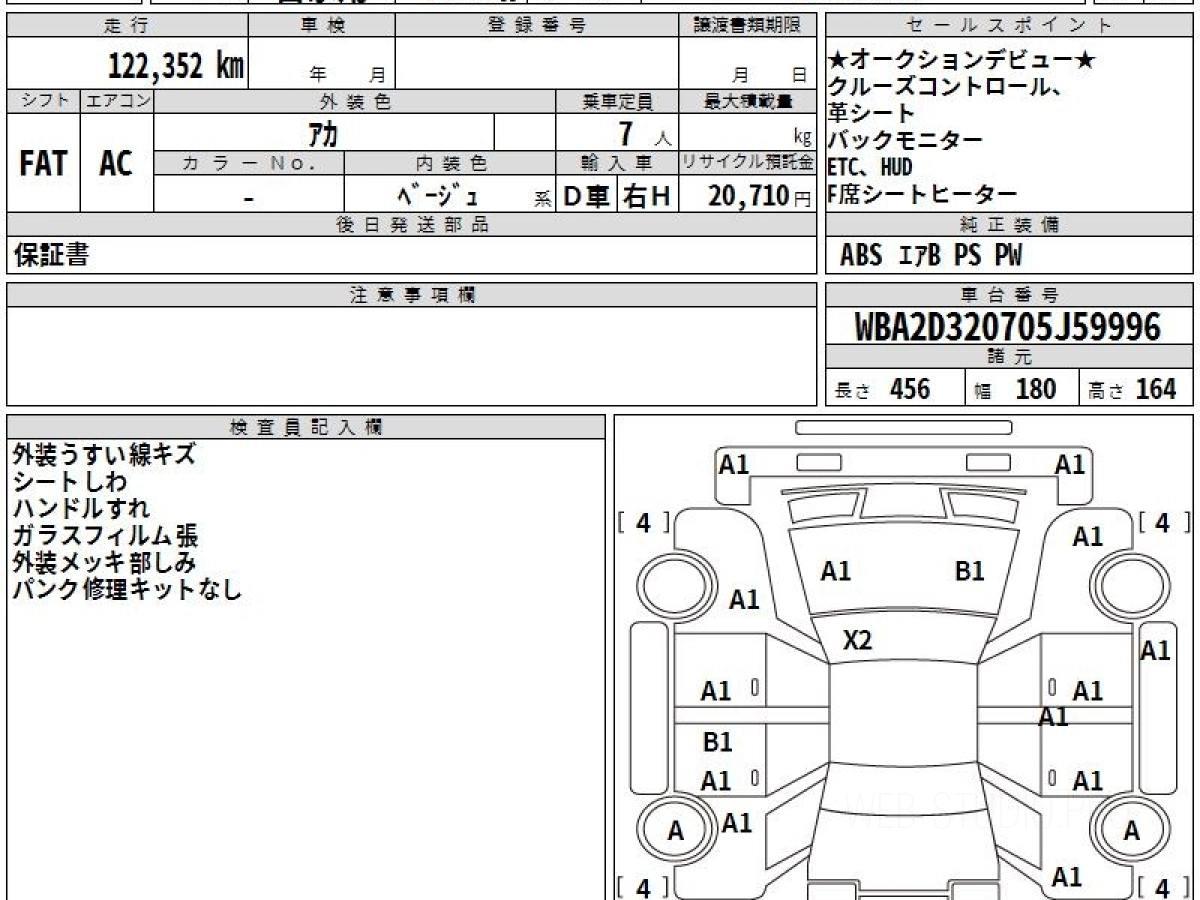Select the 右H steering cell
1200x900 pixels.
click(x=648, y=196)
